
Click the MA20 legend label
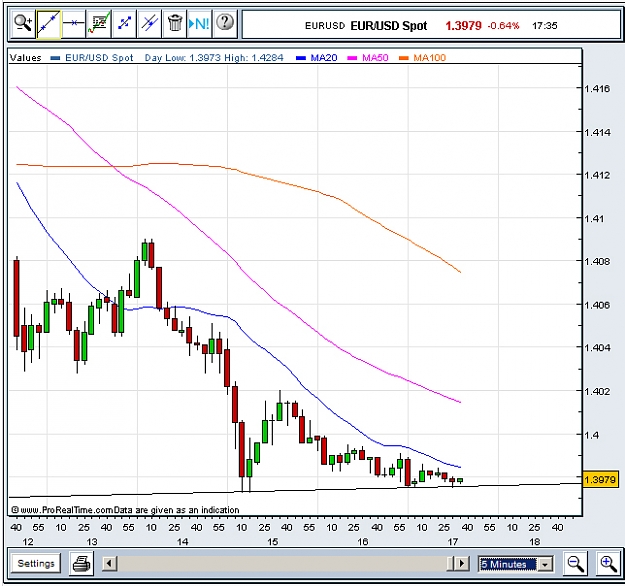pyautogui.click(x=324, y=58)
